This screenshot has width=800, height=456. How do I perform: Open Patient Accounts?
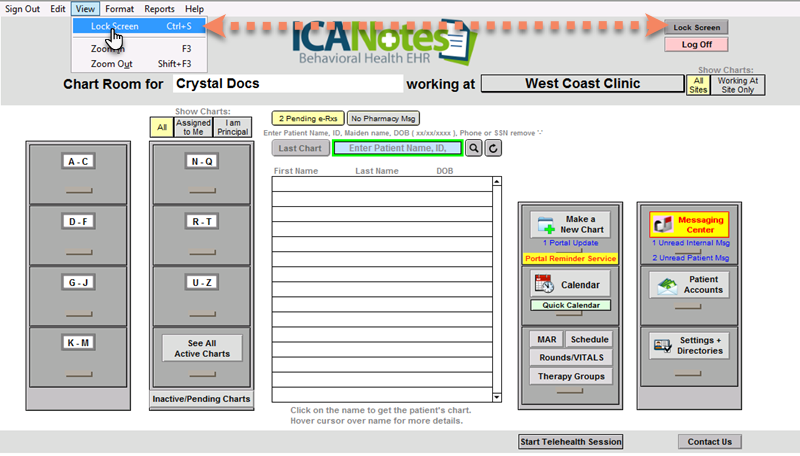(690, 285)
